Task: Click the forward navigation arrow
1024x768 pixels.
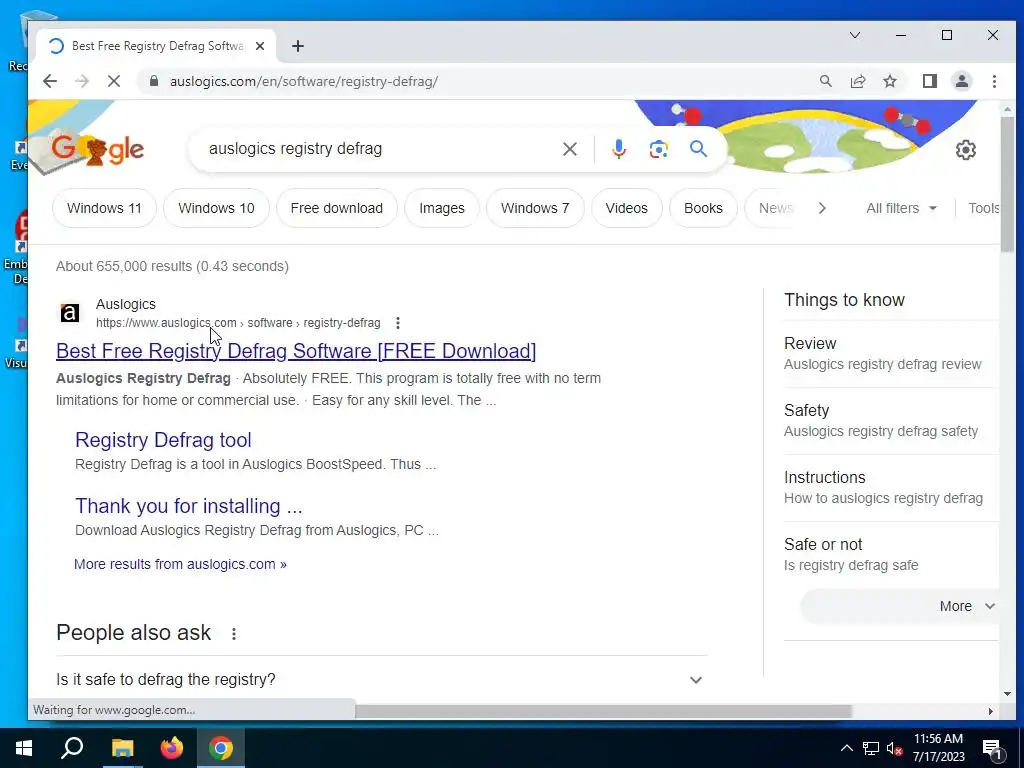Action: 82,81
